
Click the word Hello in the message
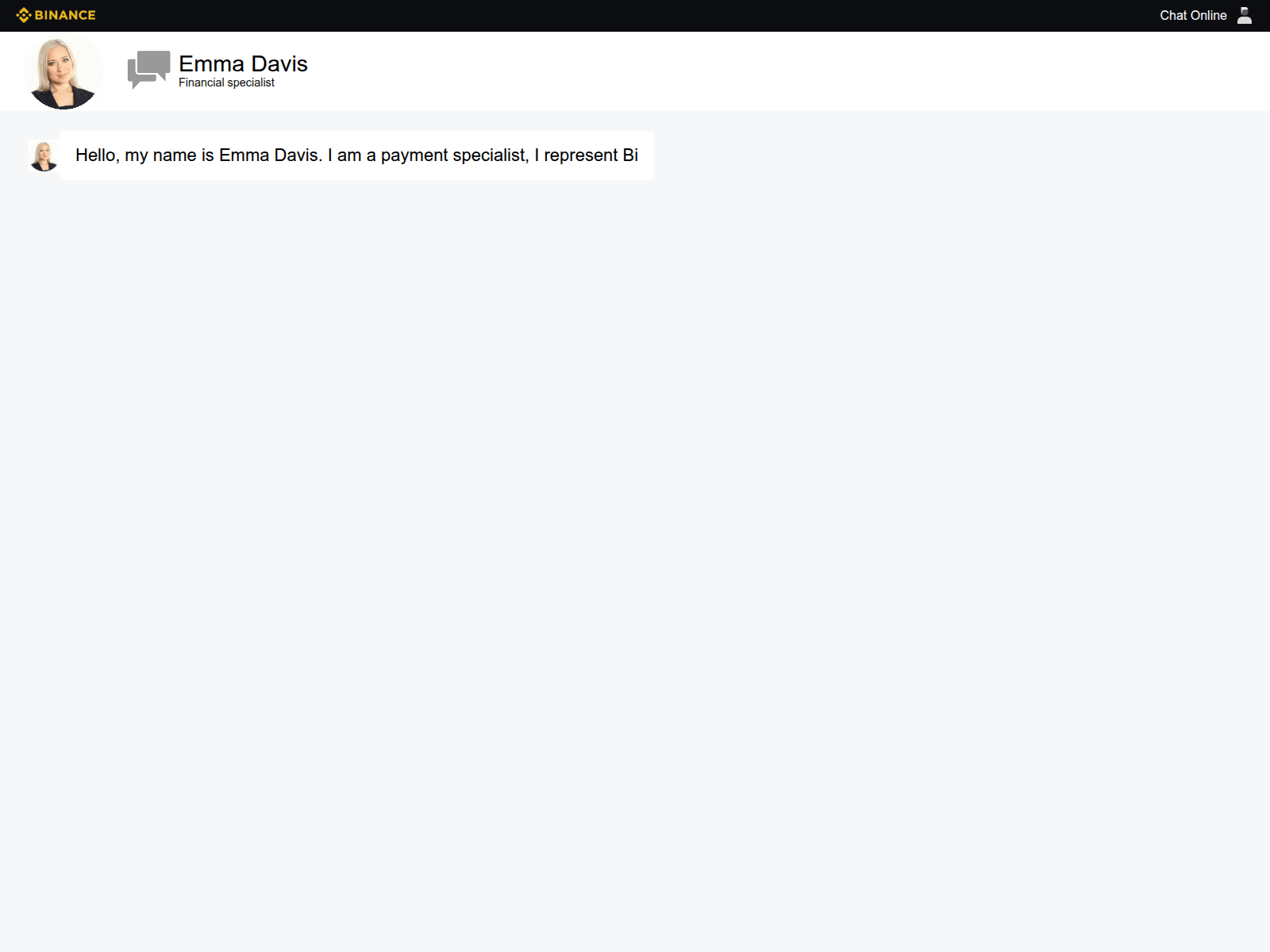[x=95, y=155]
